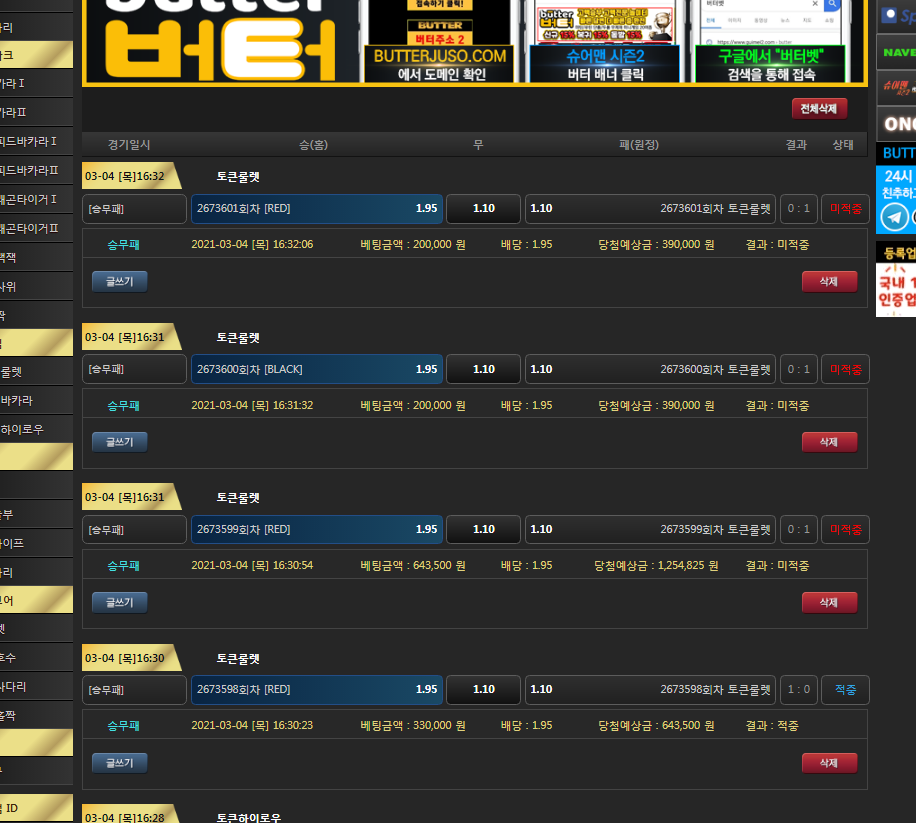
Task: Click 삭제 on the winning 2673598회차 bet
Action: pos(828,763)
